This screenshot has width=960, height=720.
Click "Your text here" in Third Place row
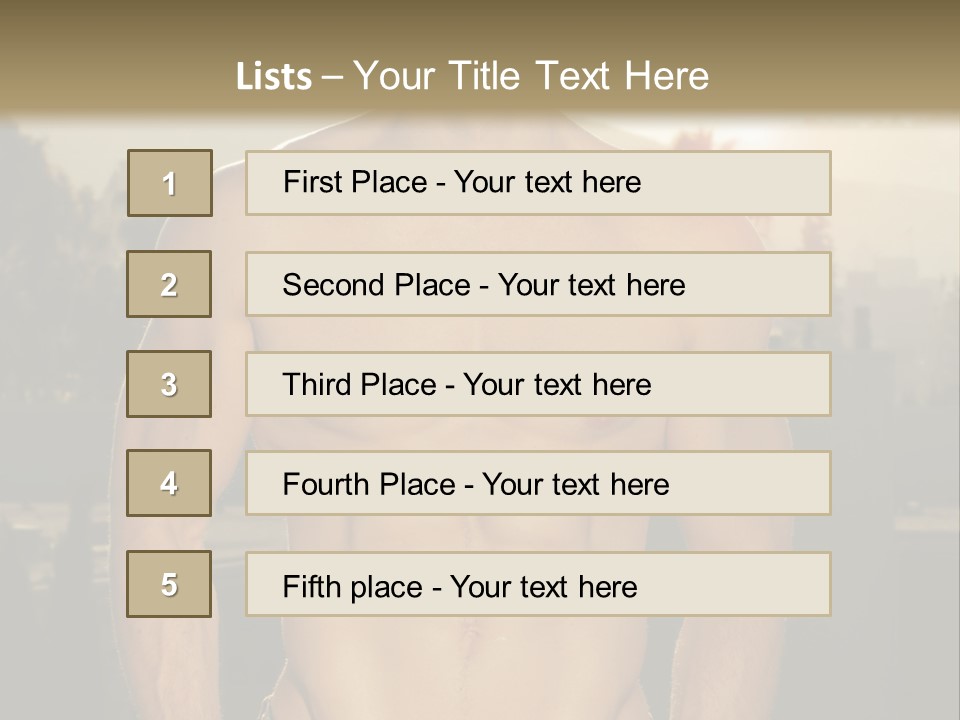pos(557,385)
